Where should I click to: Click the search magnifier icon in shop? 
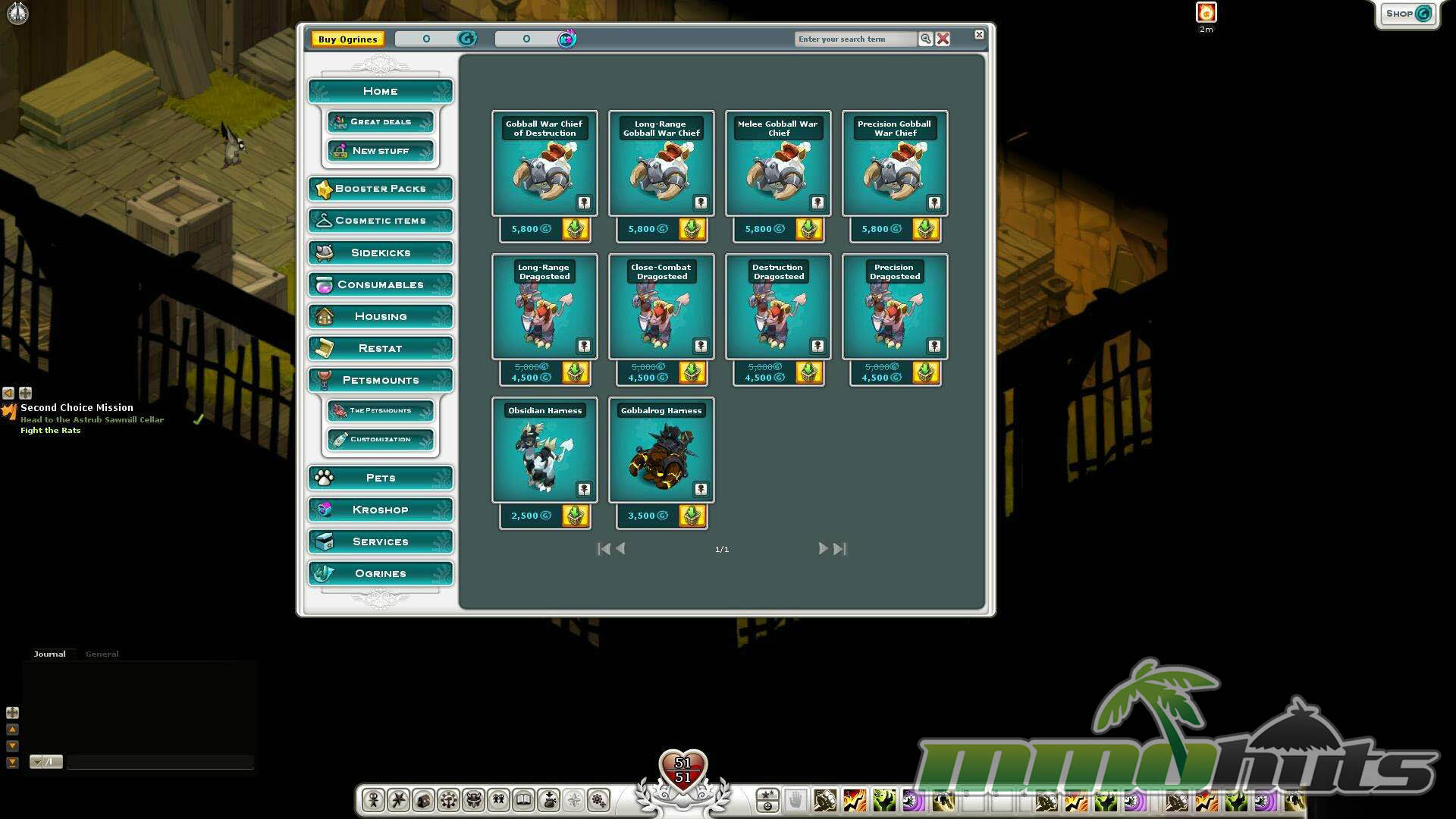(x=925, y=39)
